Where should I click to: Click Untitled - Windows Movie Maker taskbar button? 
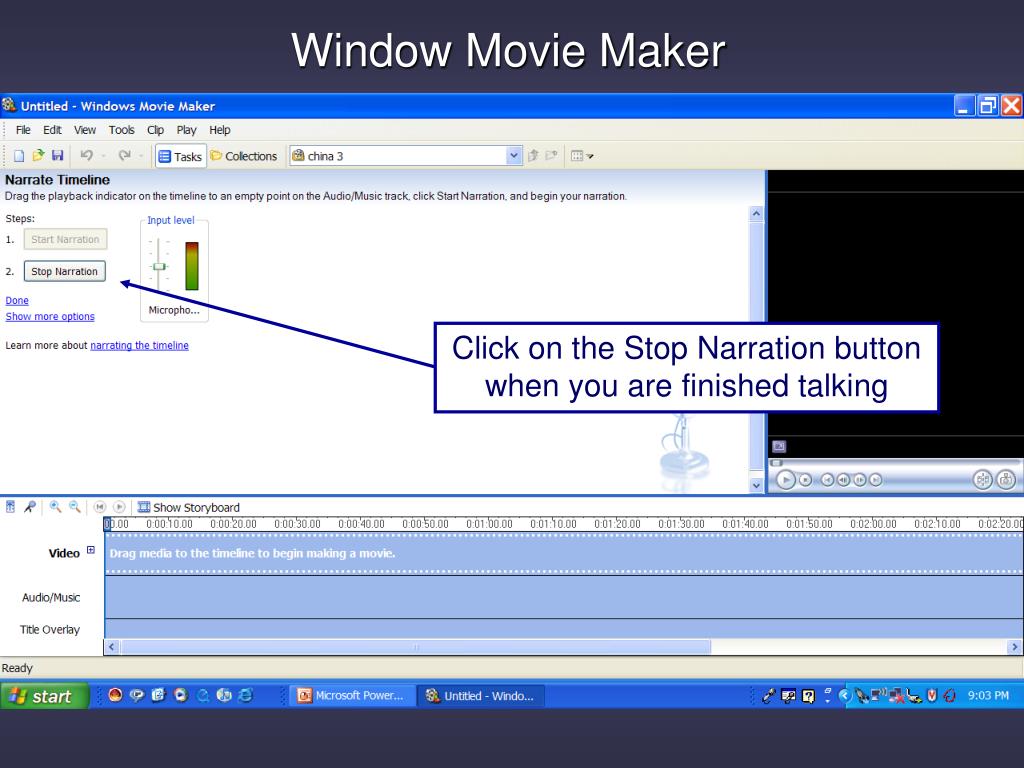[481, 696]
